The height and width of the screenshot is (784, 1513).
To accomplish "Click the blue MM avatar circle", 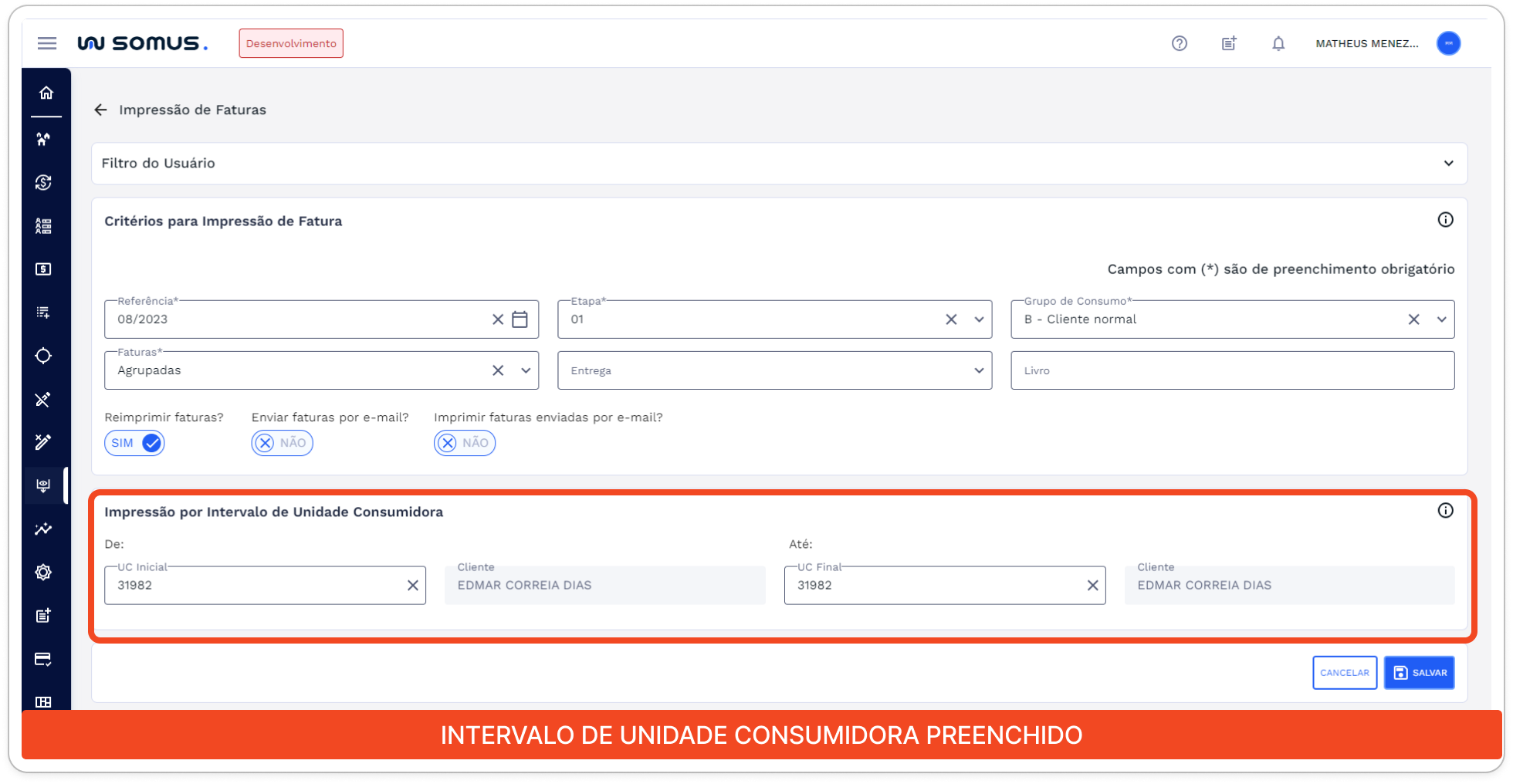I will [x=1449, y=43].
